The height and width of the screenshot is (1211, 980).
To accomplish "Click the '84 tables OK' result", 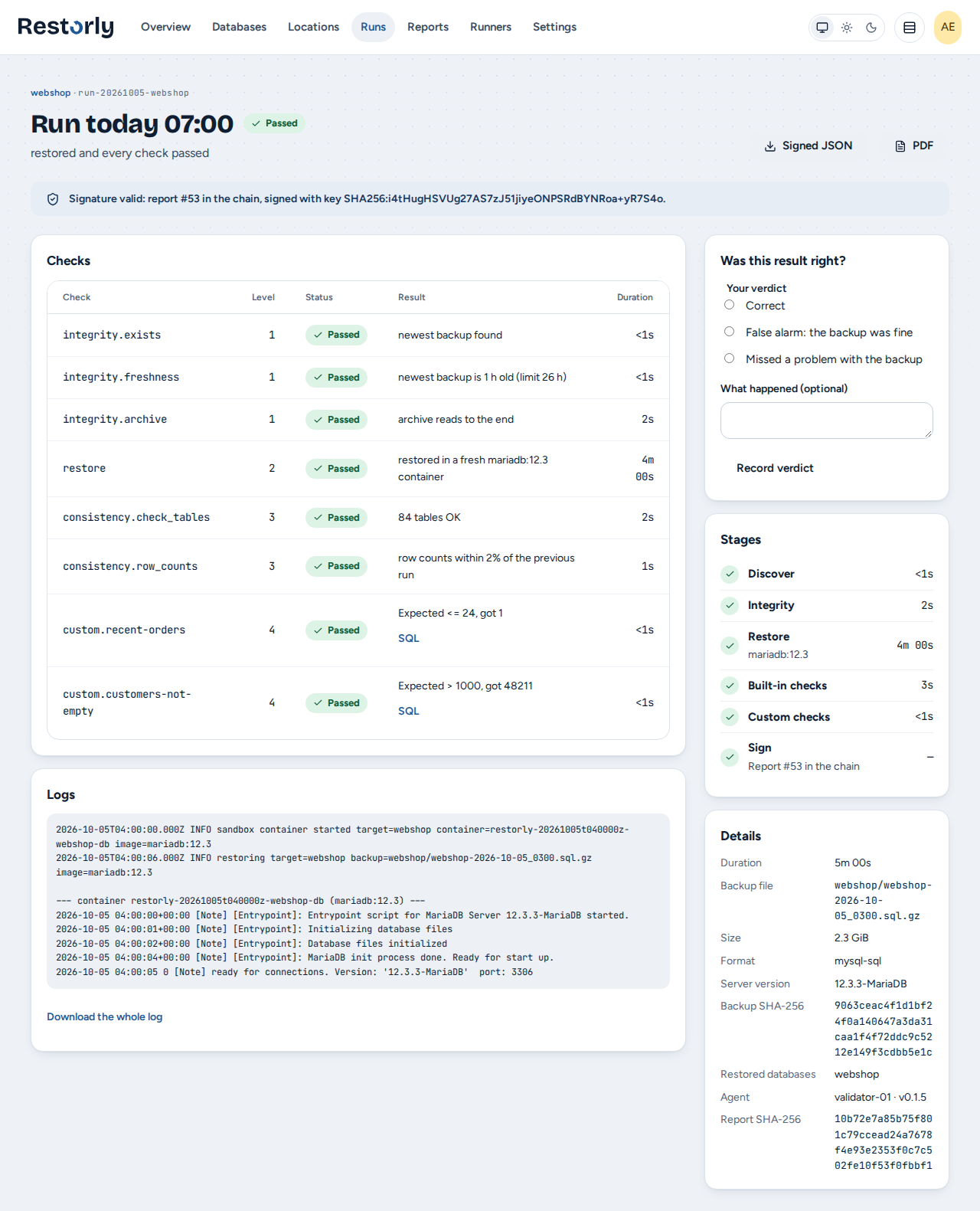I will click(x=430, y=518).
